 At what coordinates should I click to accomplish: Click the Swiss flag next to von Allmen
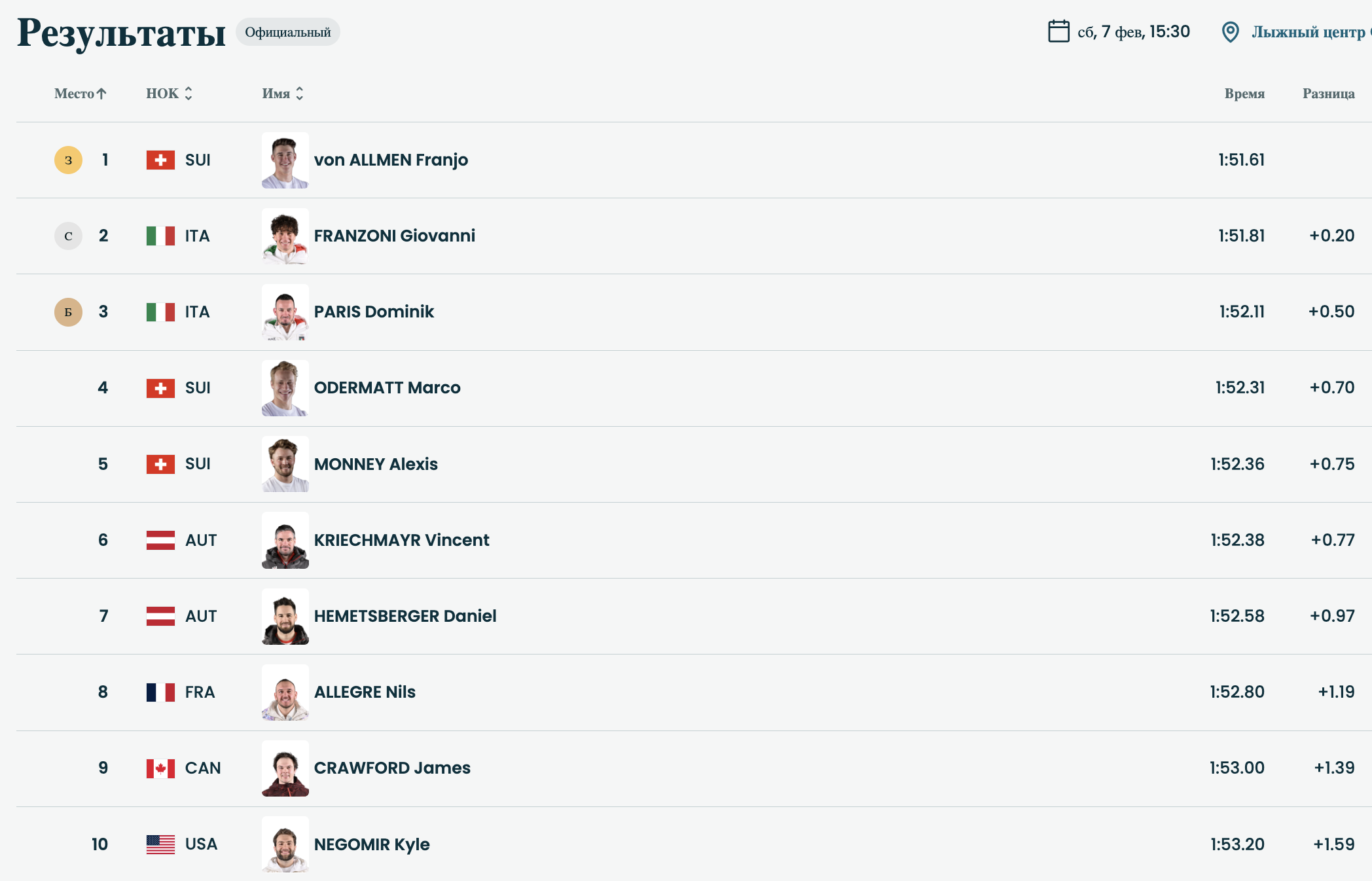[160, 160]
